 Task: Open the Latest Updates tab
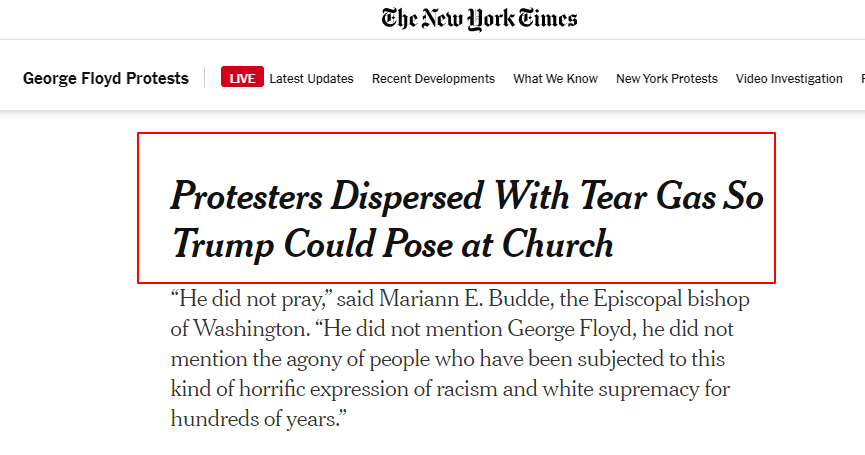(311, 79)
